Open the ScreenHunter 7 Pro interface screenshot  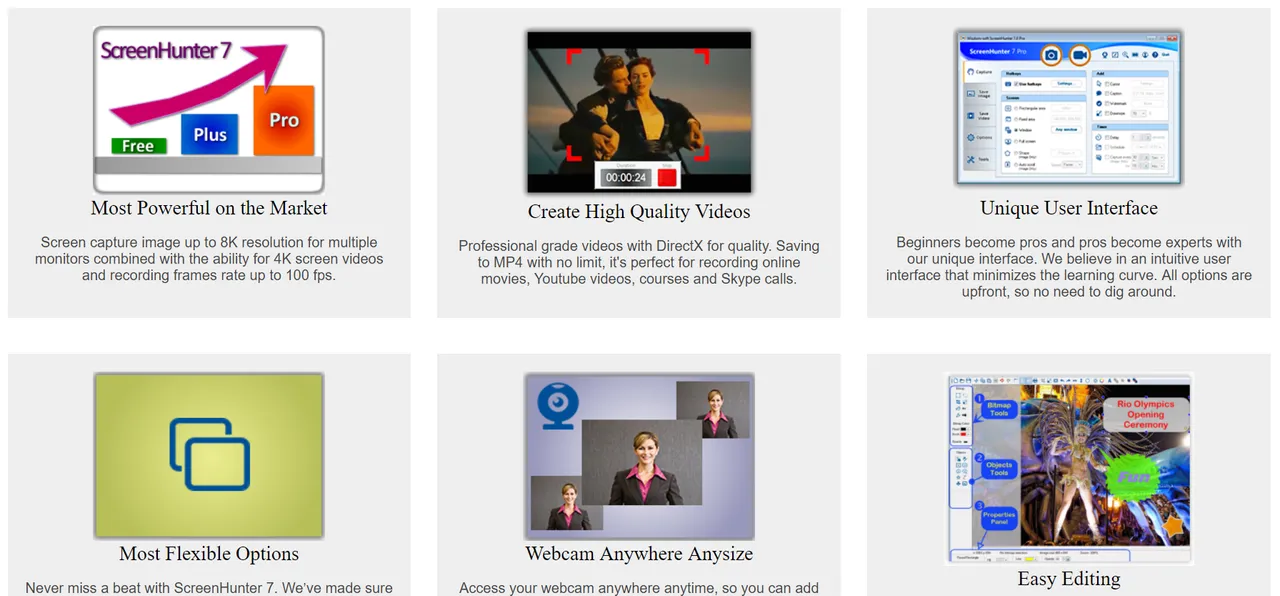tap(1069, 107)
